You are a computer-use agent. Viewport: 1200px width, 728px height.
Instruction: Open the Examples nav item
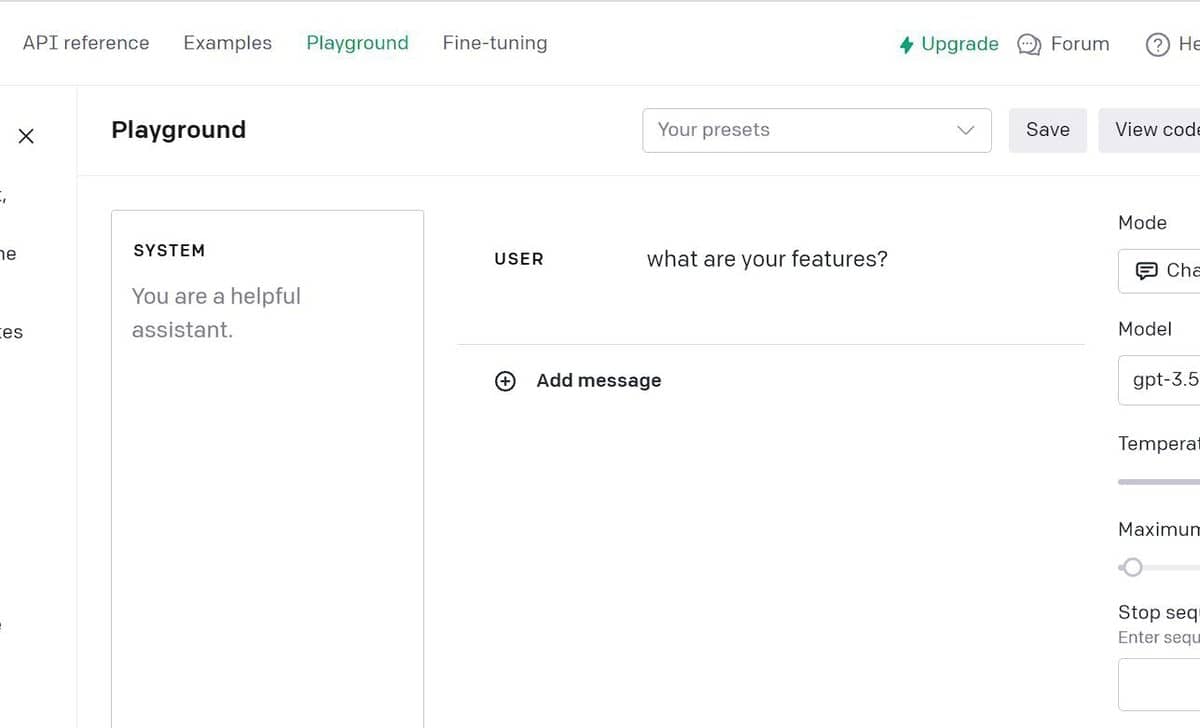click(x=227, y=43)
